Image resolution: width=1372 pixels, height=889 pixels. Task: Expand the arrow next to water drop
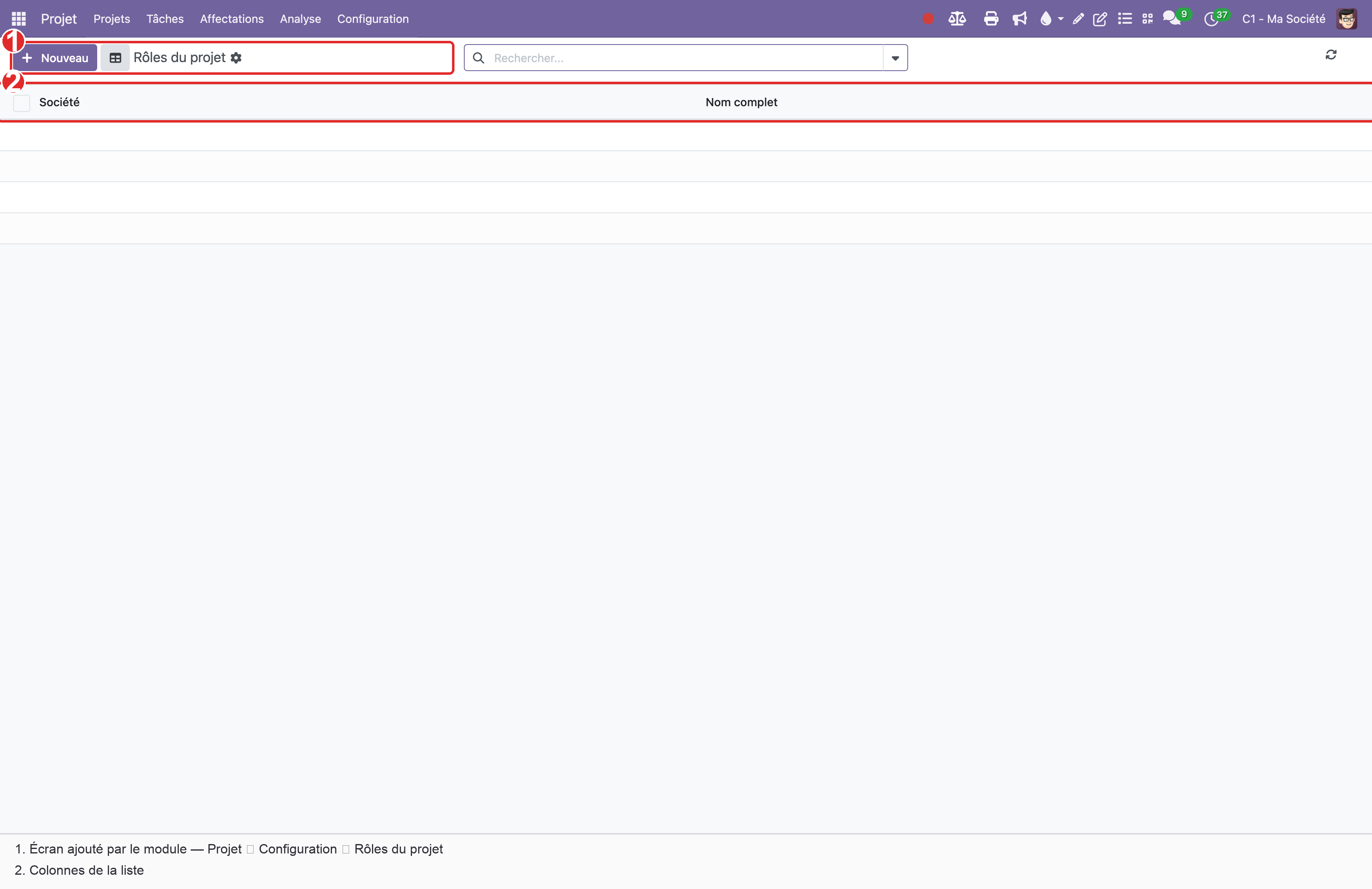1061,19
